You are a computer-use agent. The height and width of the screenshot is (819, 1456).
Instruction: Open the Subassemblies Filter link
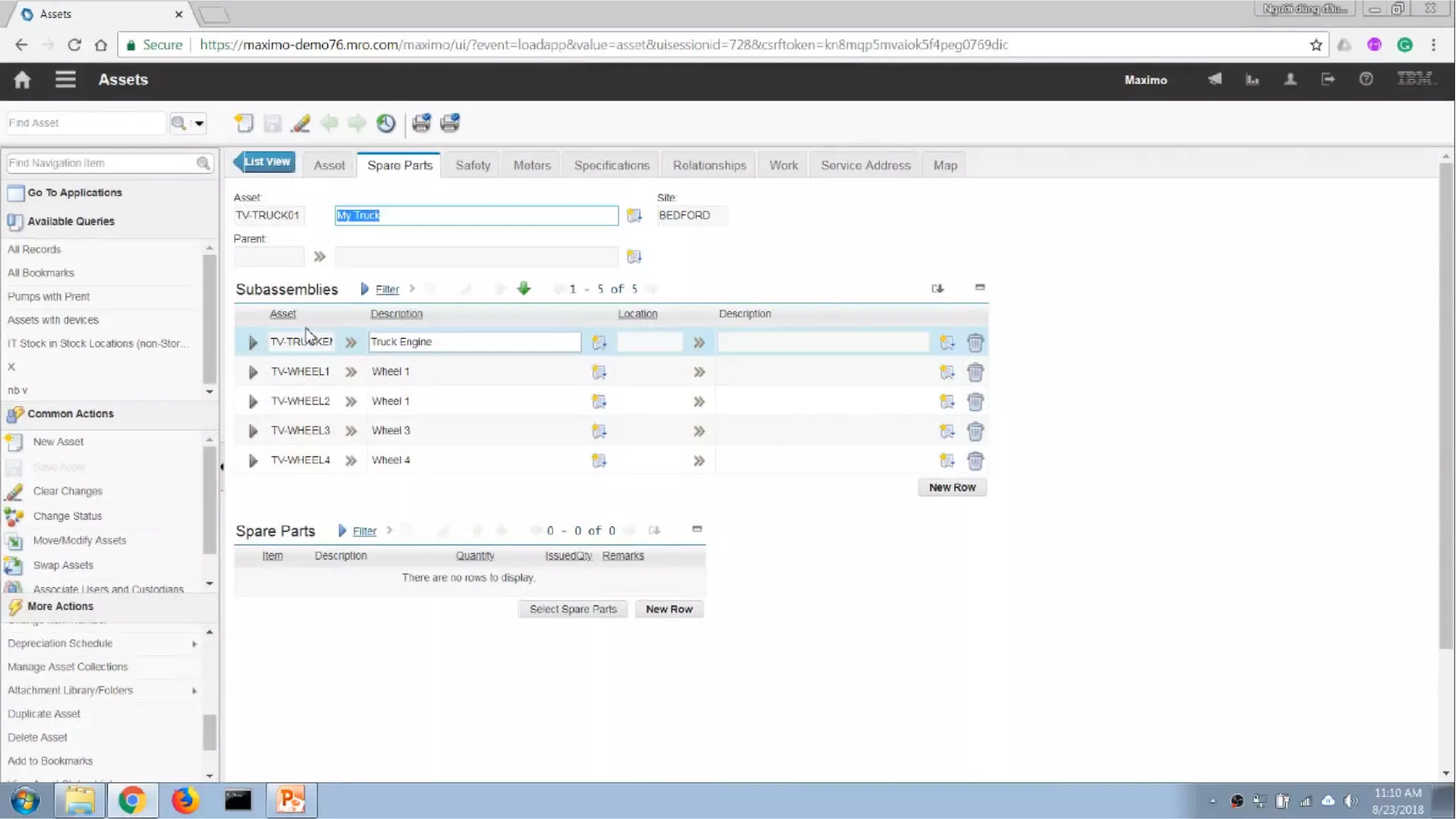pos(387,289)
